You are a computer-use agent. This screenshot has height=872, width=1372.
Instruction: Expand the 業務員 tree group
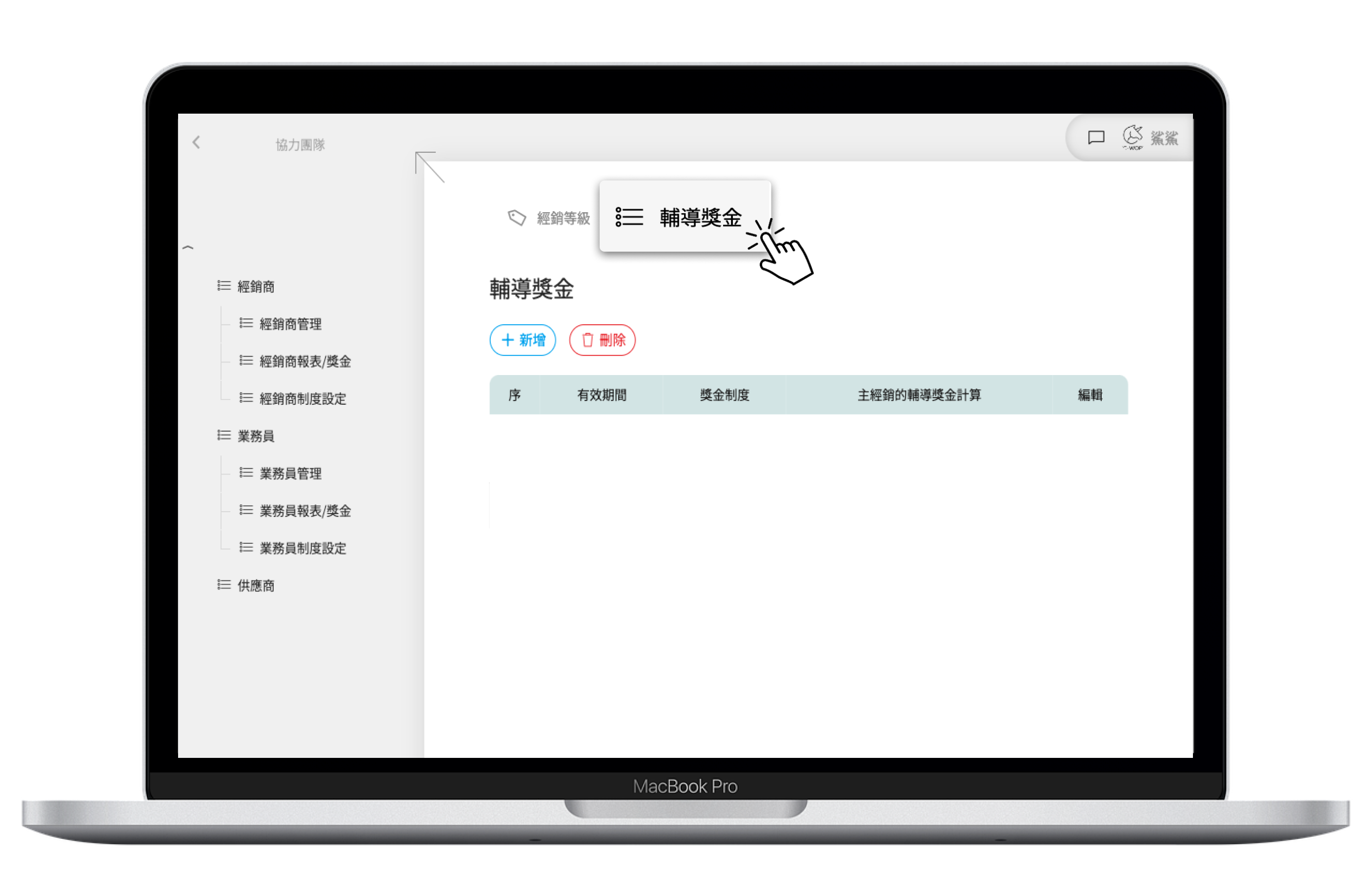(x=255, y=436)
